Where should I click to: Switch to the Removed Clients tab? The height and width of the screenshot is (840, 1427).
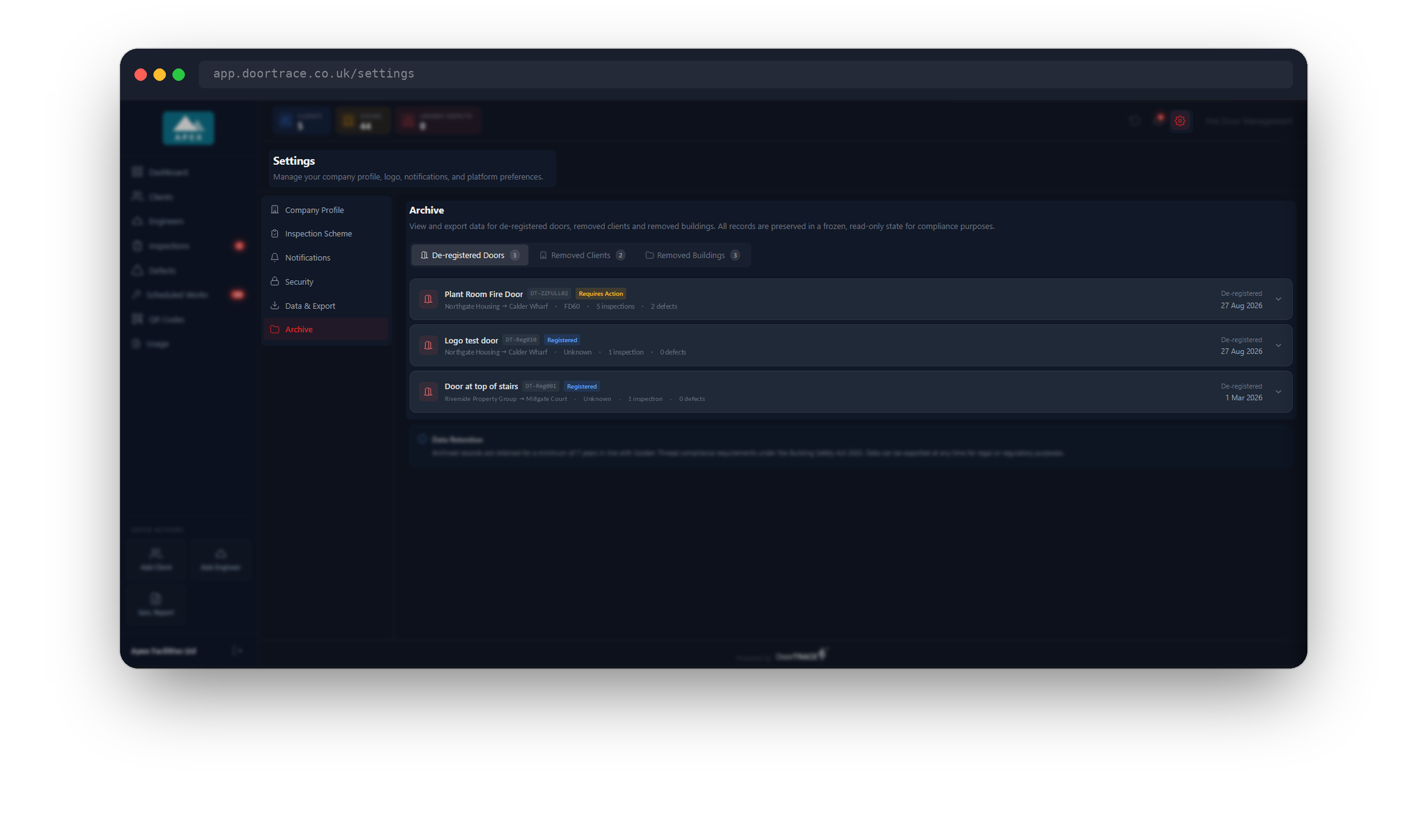click(583, 255)
